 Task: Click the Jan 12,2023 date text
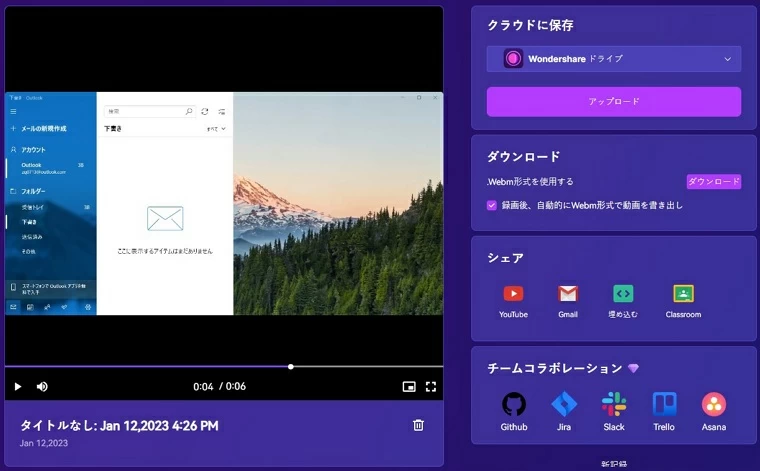[x=44, y=443]
